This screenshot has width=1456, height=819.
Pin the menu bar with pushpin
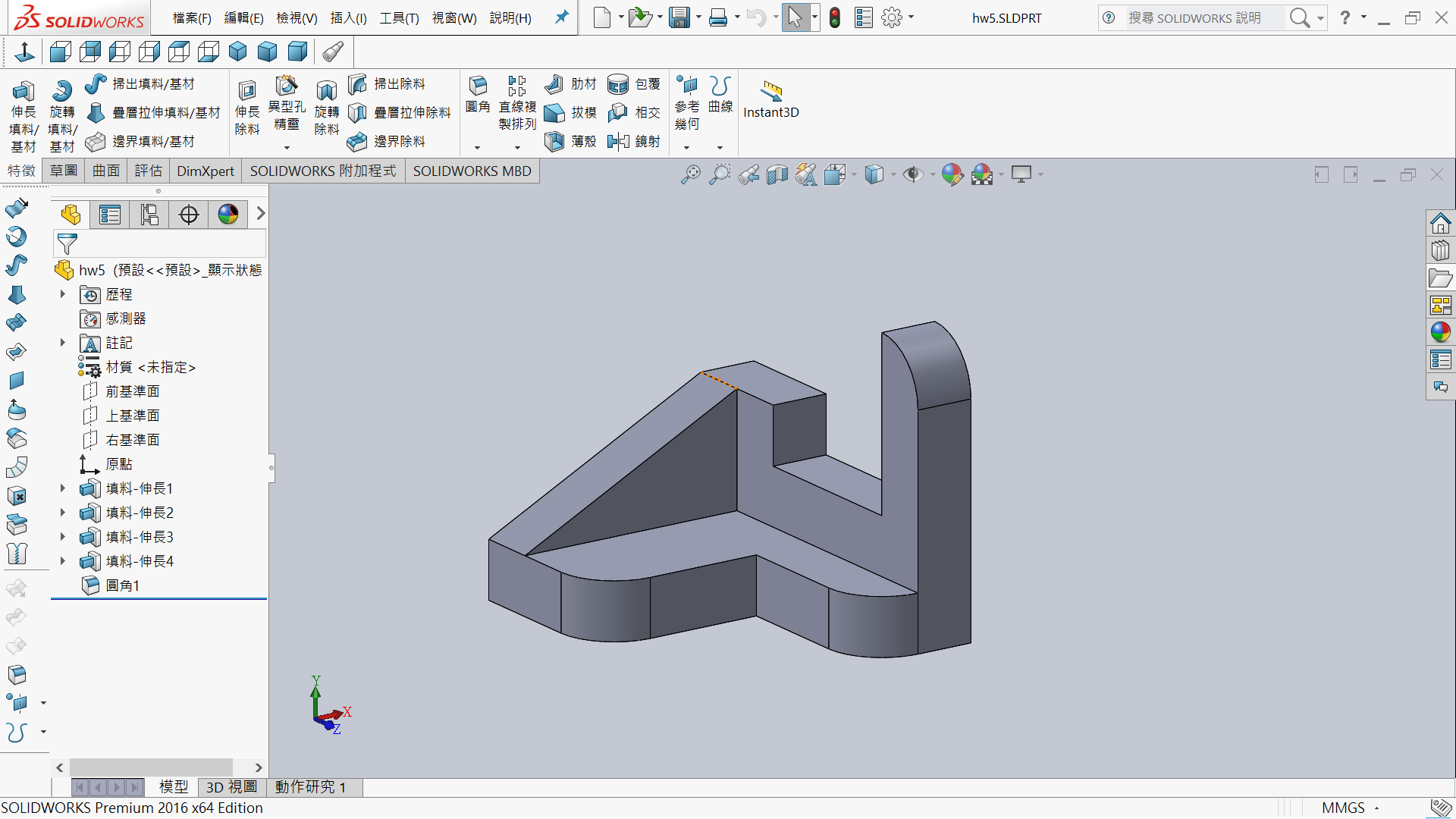(x=561, y=17)
